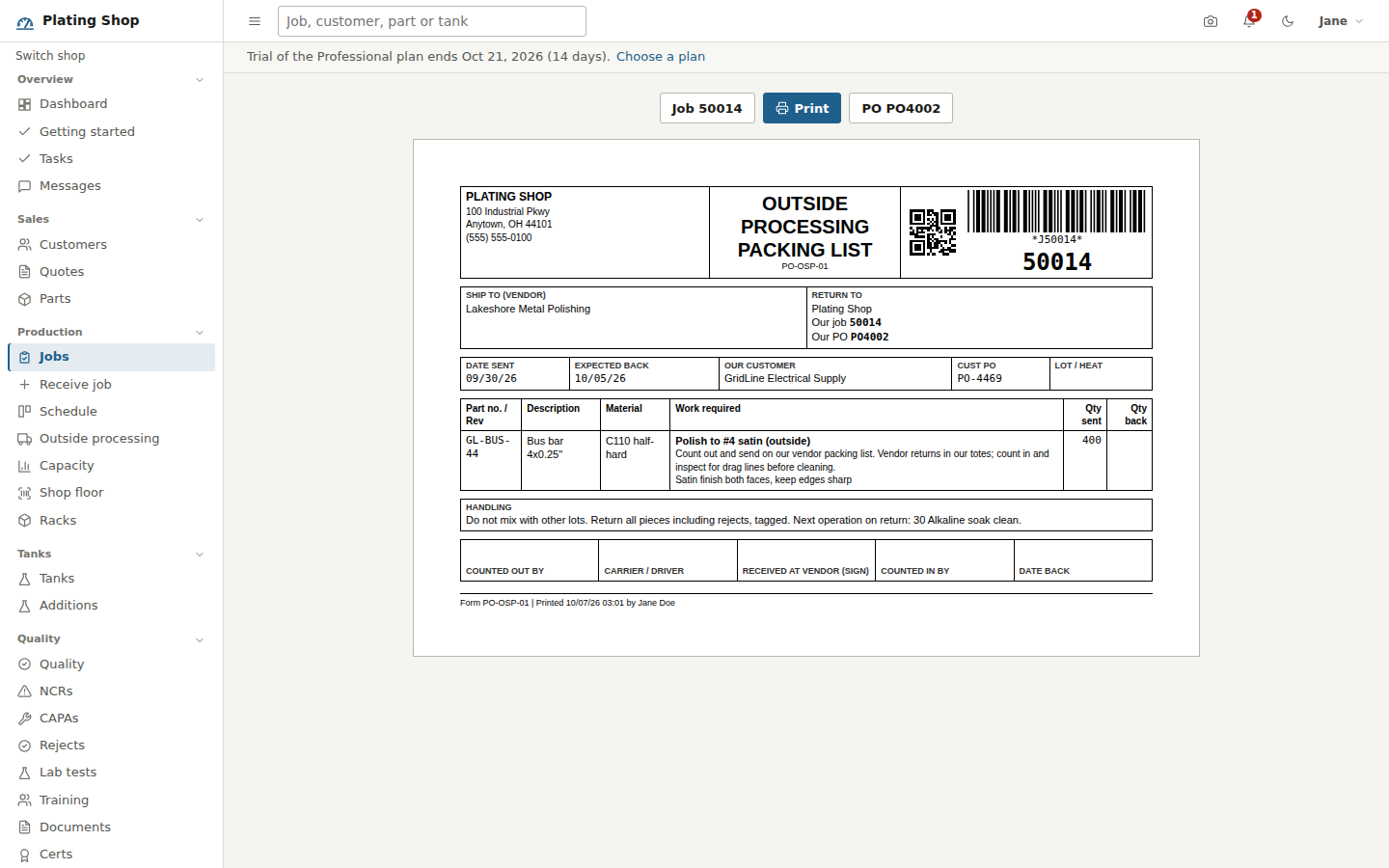
Task: Go to Getting started page
Action: point(112,132)
